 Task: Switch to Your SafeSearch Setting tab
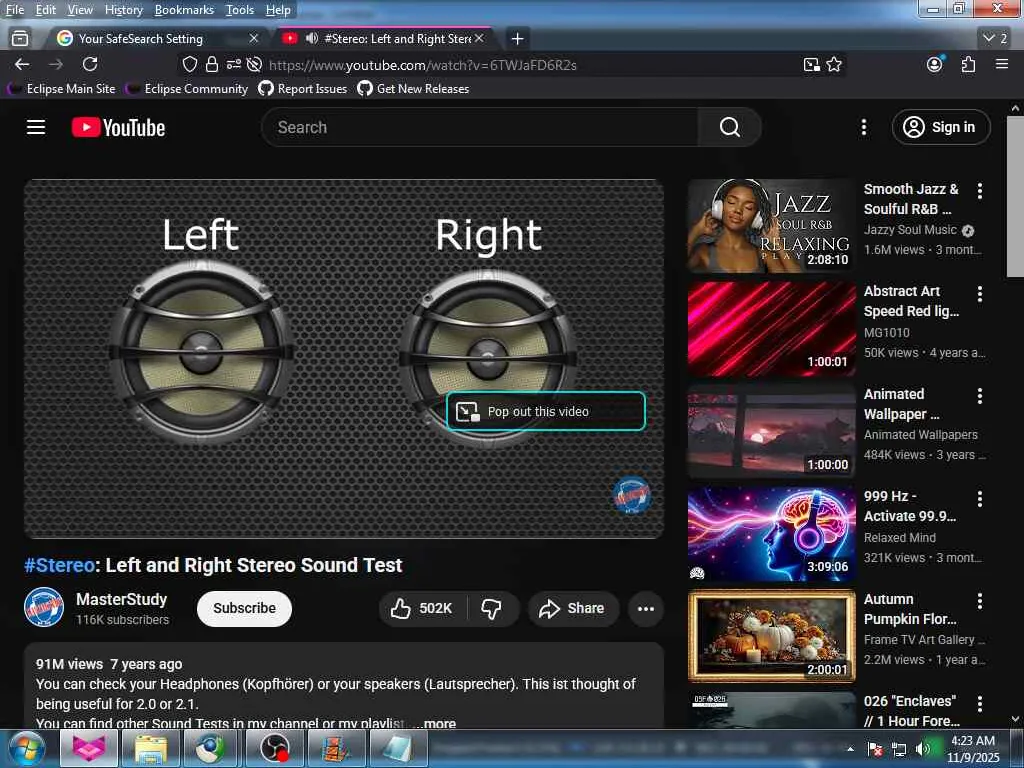coord(140,39)
